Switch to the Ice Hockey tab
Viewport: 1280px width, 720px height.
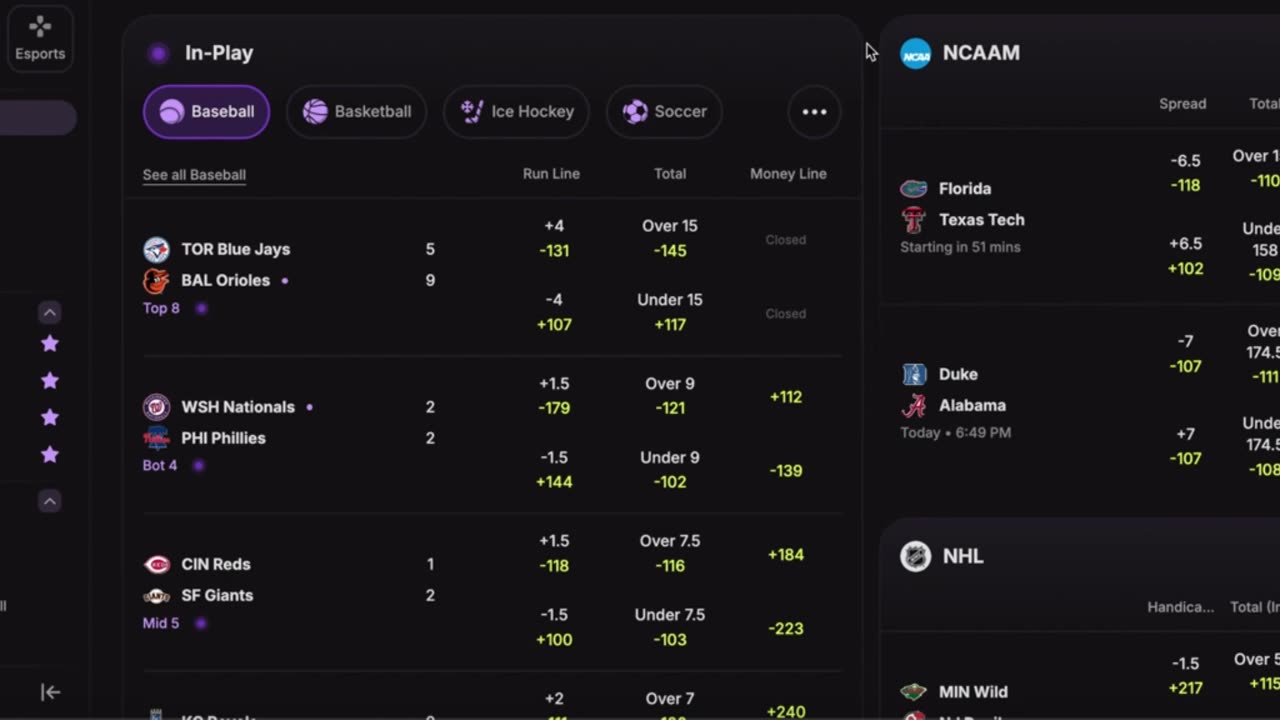click(x=516, y=112)
